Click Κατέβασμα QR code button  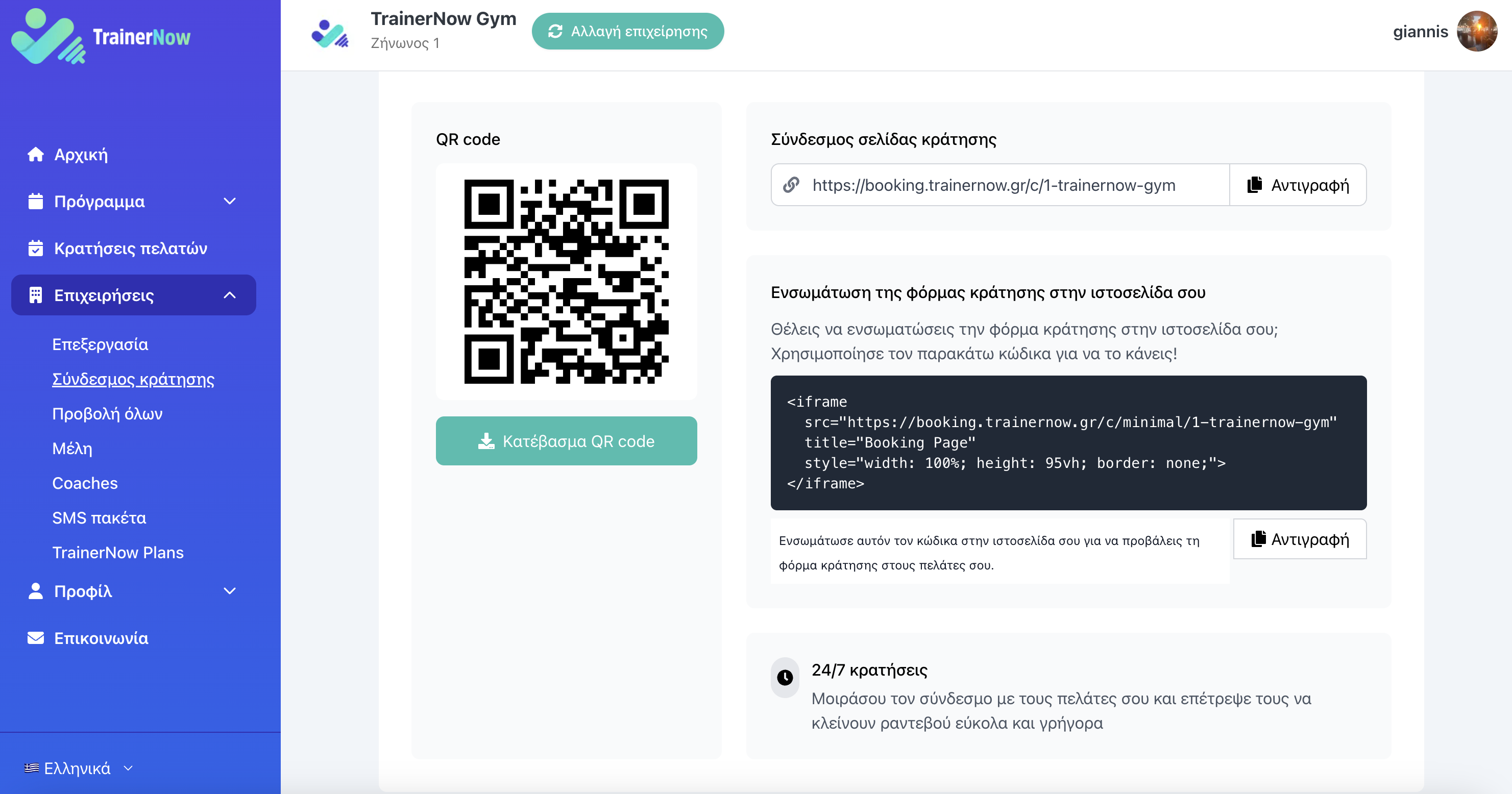[x=566, y=441]
